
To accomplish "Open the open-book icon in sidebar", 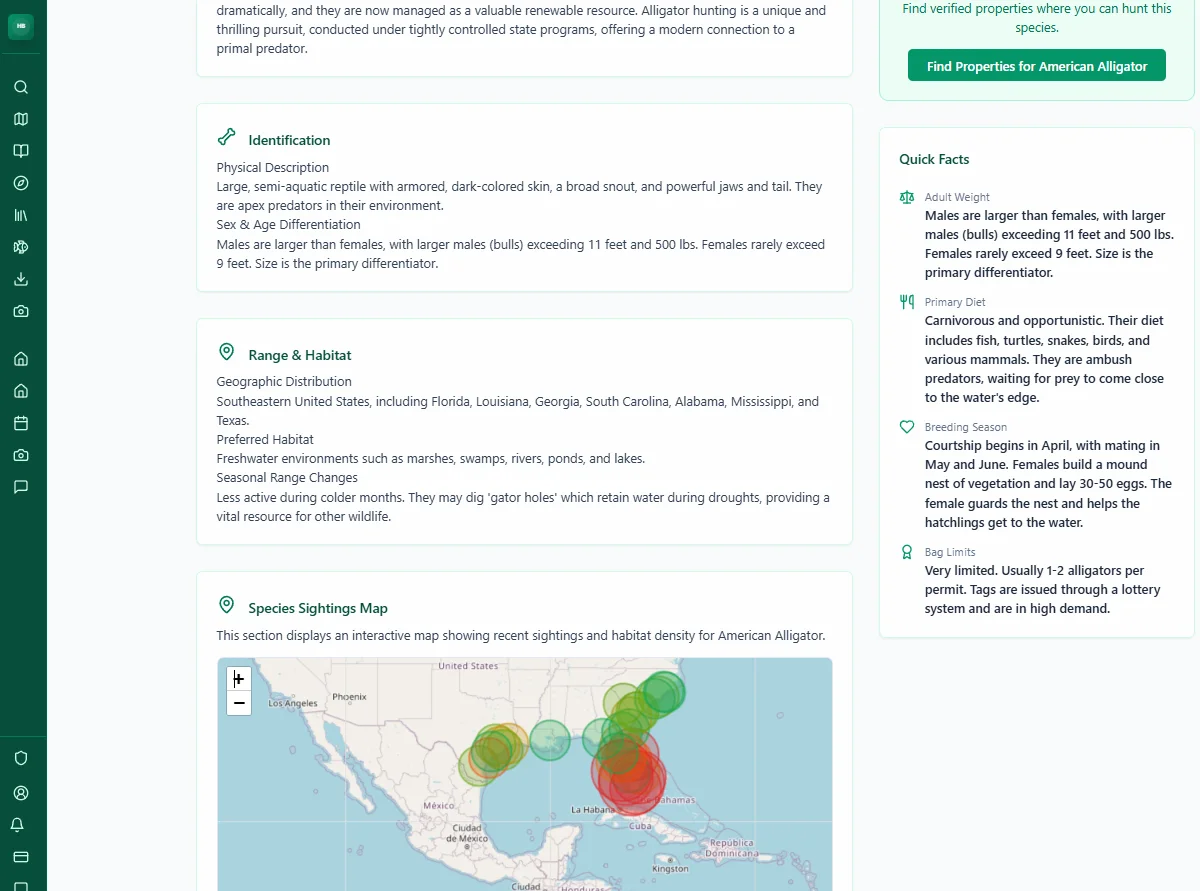I will 21,151.
